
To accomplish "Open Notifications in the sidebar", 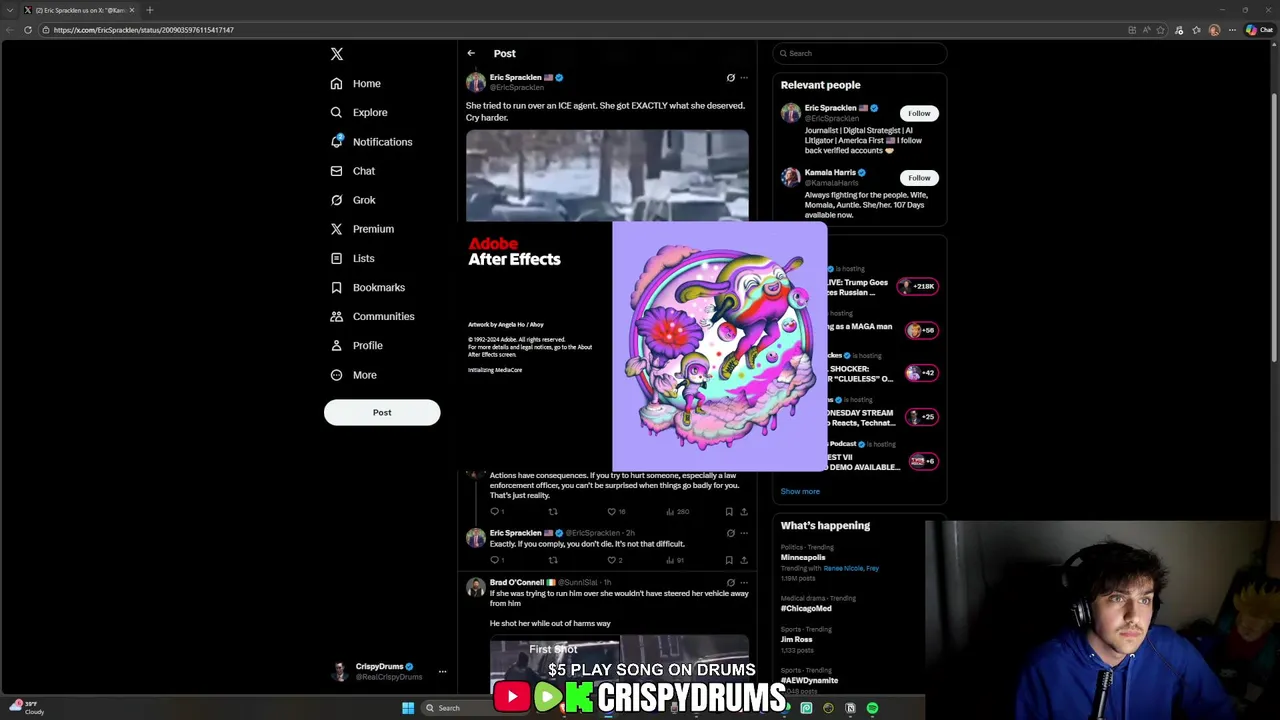I will [x=371, y=142].
